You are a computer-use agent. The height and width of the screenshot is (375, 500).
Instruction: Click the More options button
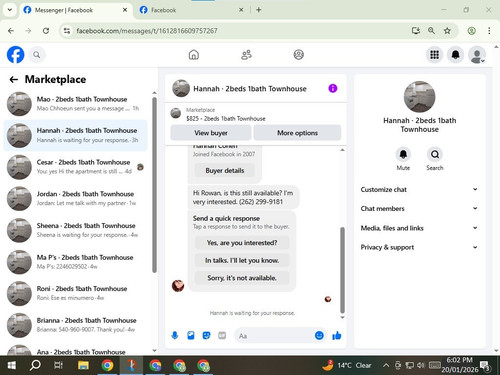click(x=297, y=133)
